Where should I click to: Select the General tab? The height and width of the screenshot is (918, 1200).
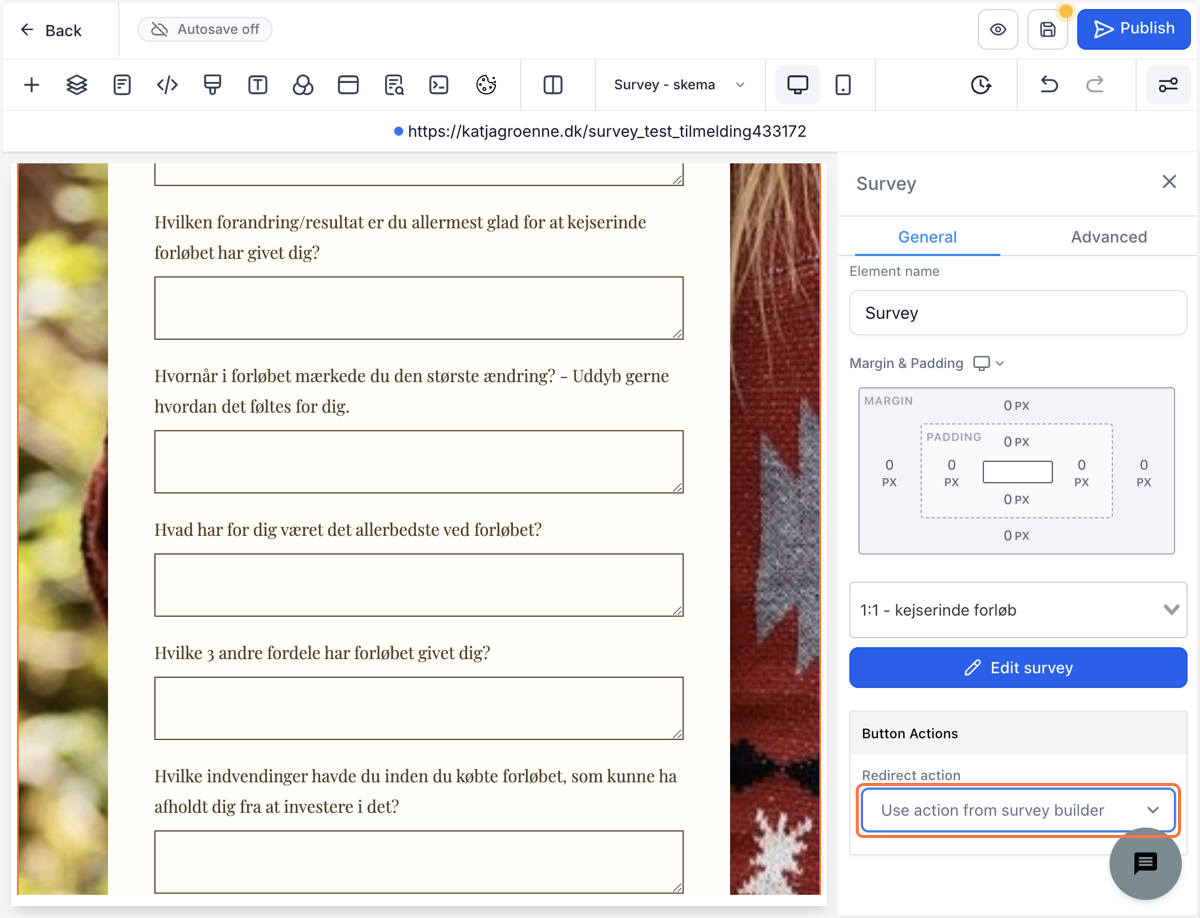(x=928, y=237)
